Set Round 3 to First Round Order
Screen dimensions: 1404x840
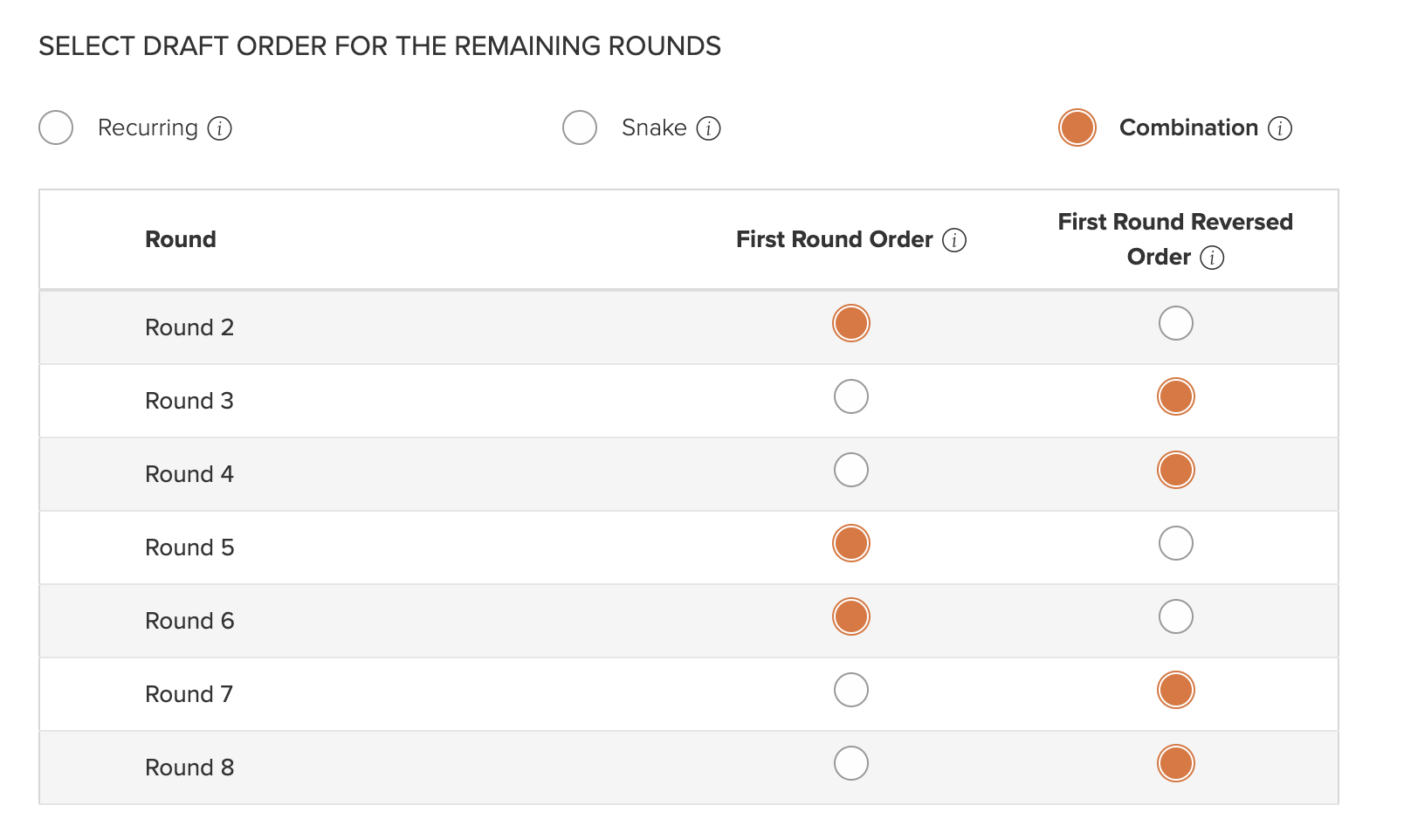tap(851, 396)
